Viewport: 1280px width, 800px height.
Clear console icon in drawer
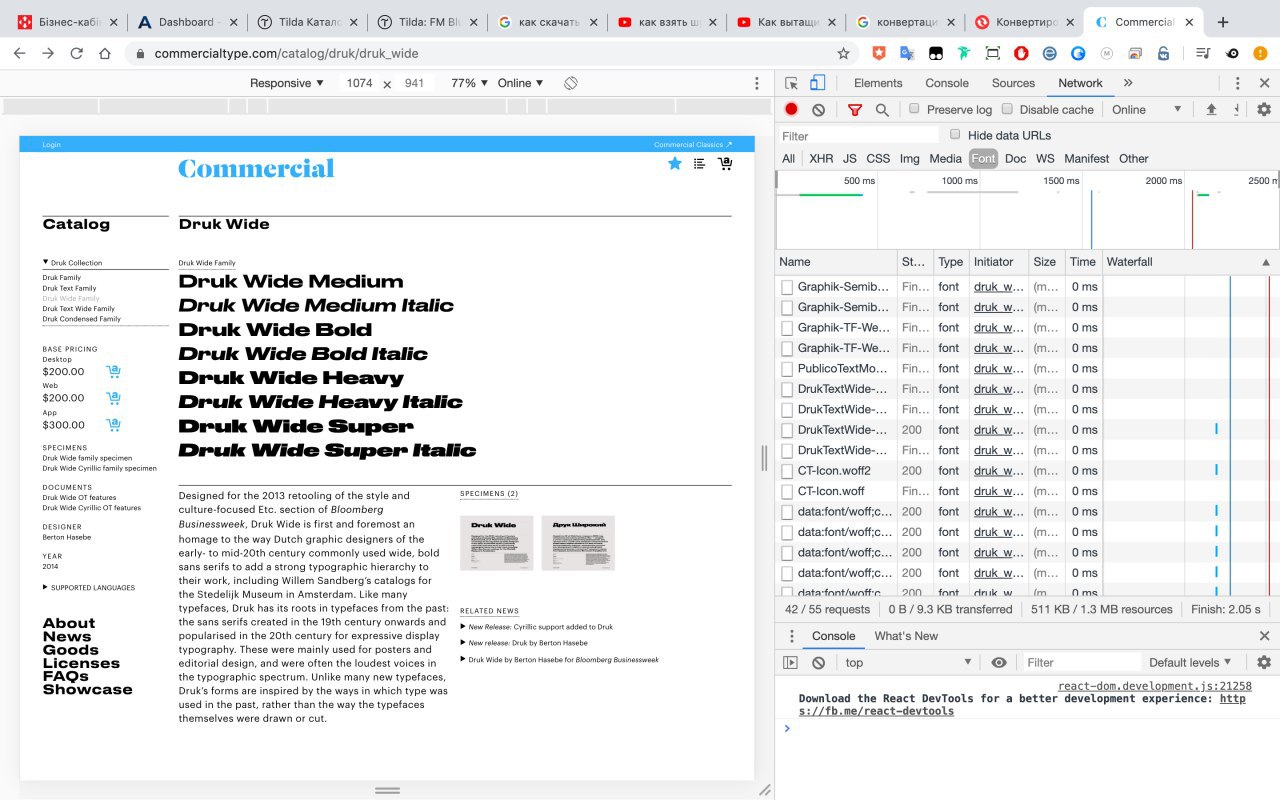pyautogui.click(x=818, y=662)
